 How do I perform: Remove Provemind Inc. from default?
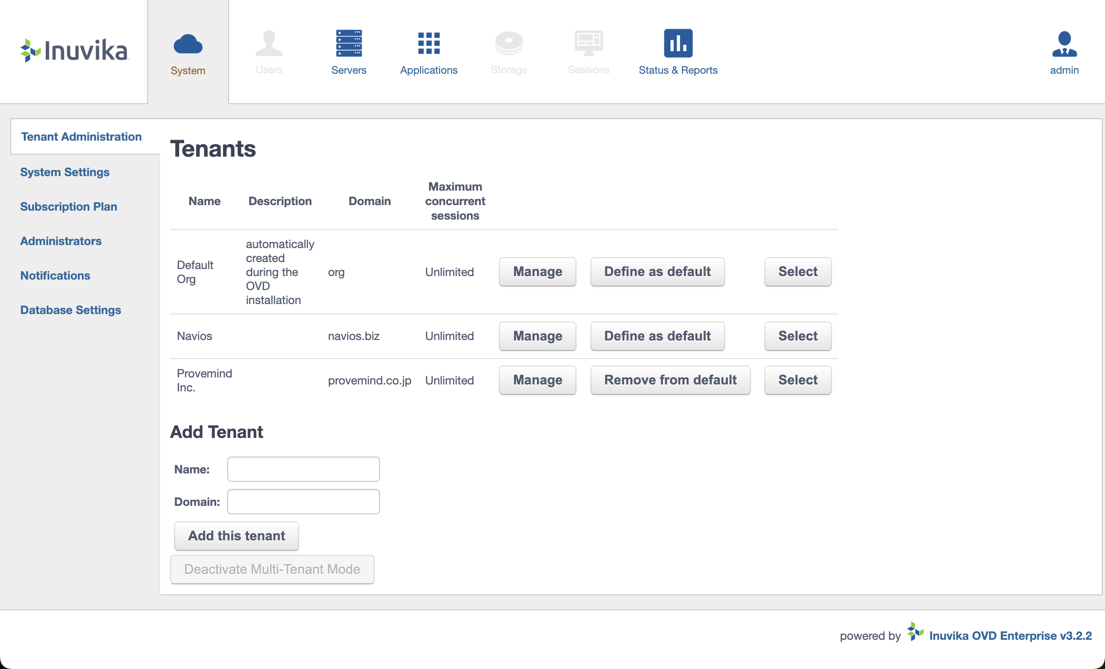670,380
